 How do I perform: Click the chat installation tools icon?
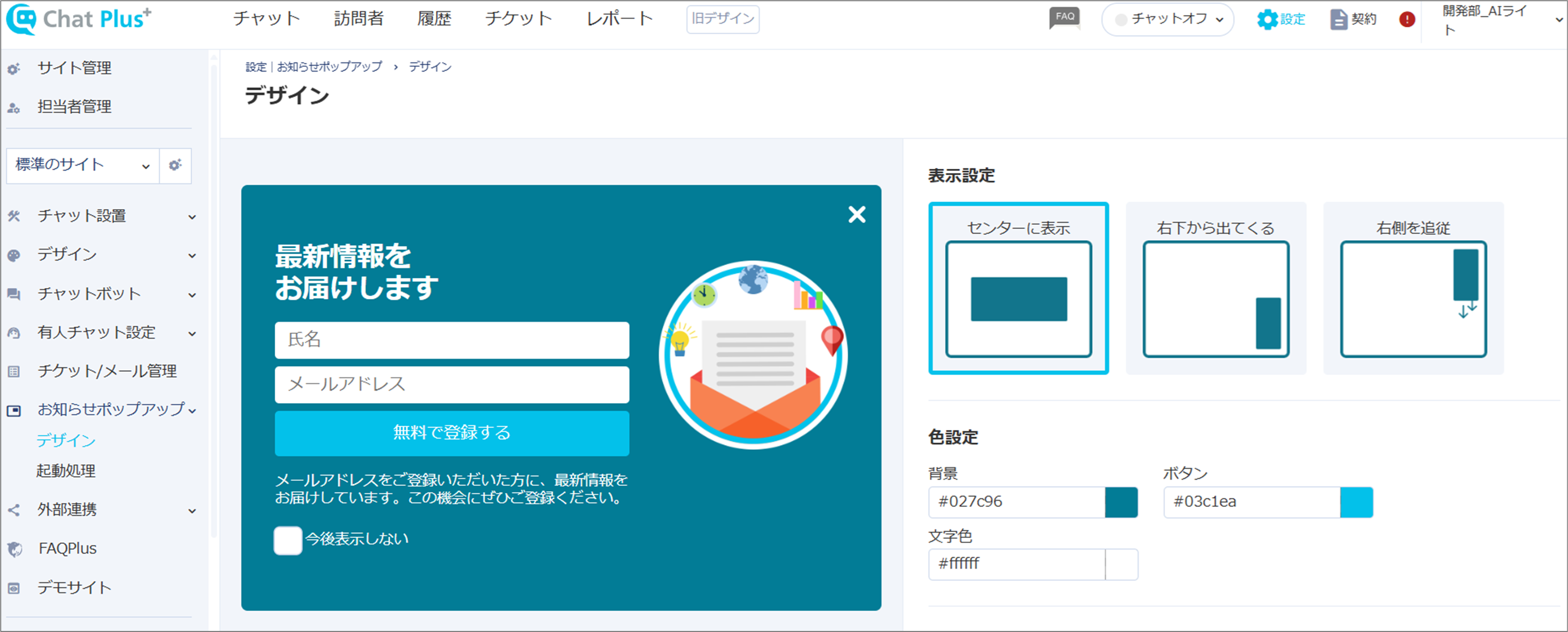tap(14, 216)
